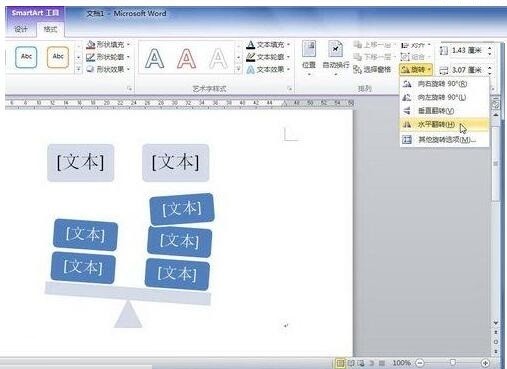Viewport: 507px width, 369px height.
Task: Open the 形状效果 effects menu
Action: pos(108,69)
